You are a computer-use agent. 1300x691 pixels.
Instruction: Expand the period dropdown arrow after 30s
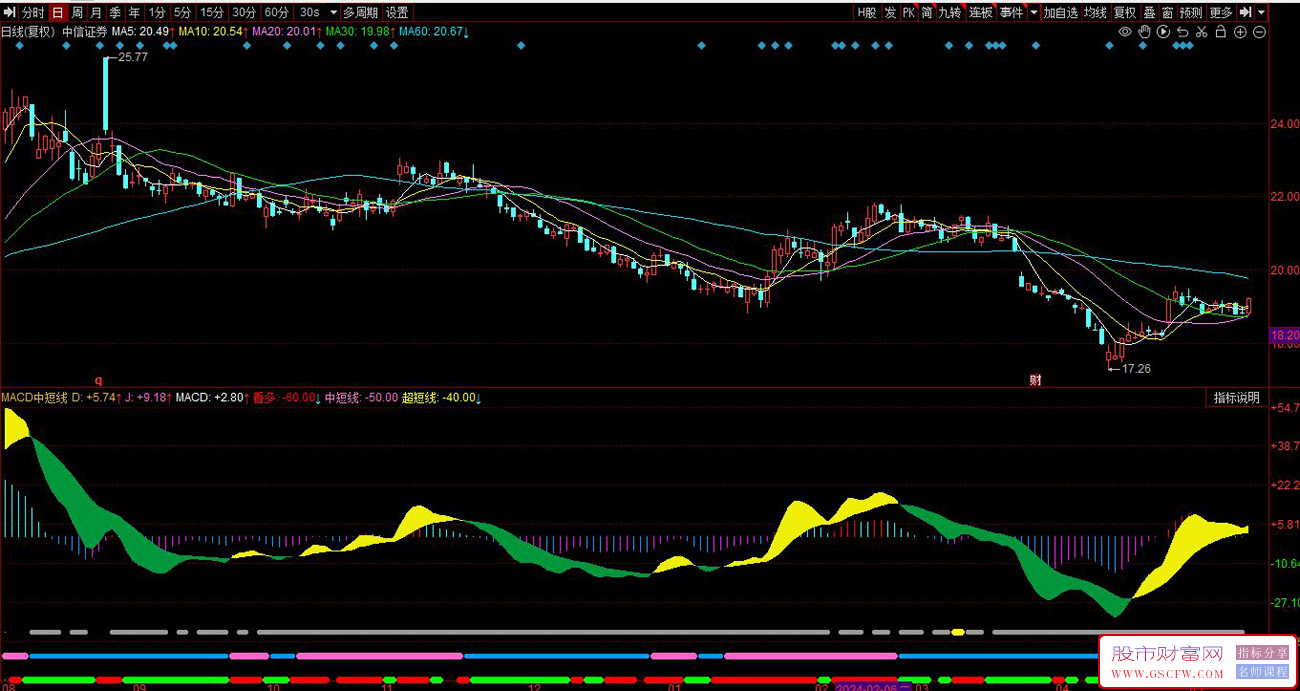[x=333, y=12]
